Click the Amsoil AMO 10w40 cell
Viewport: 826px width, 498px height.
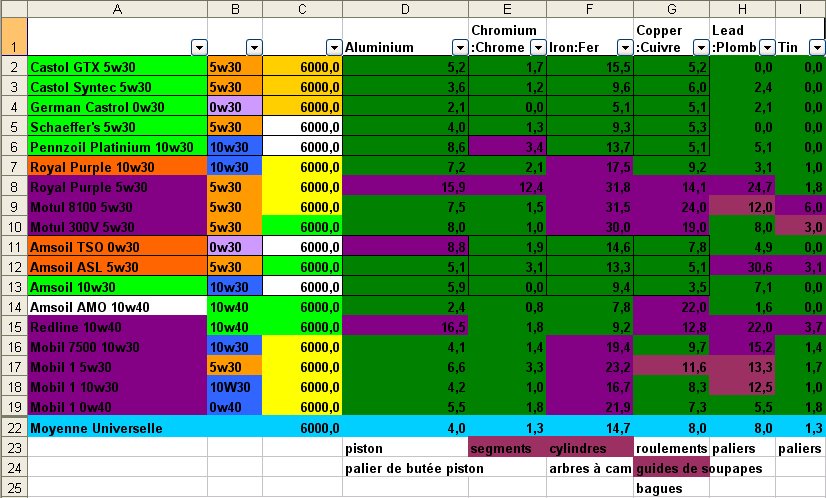point(117,307)
